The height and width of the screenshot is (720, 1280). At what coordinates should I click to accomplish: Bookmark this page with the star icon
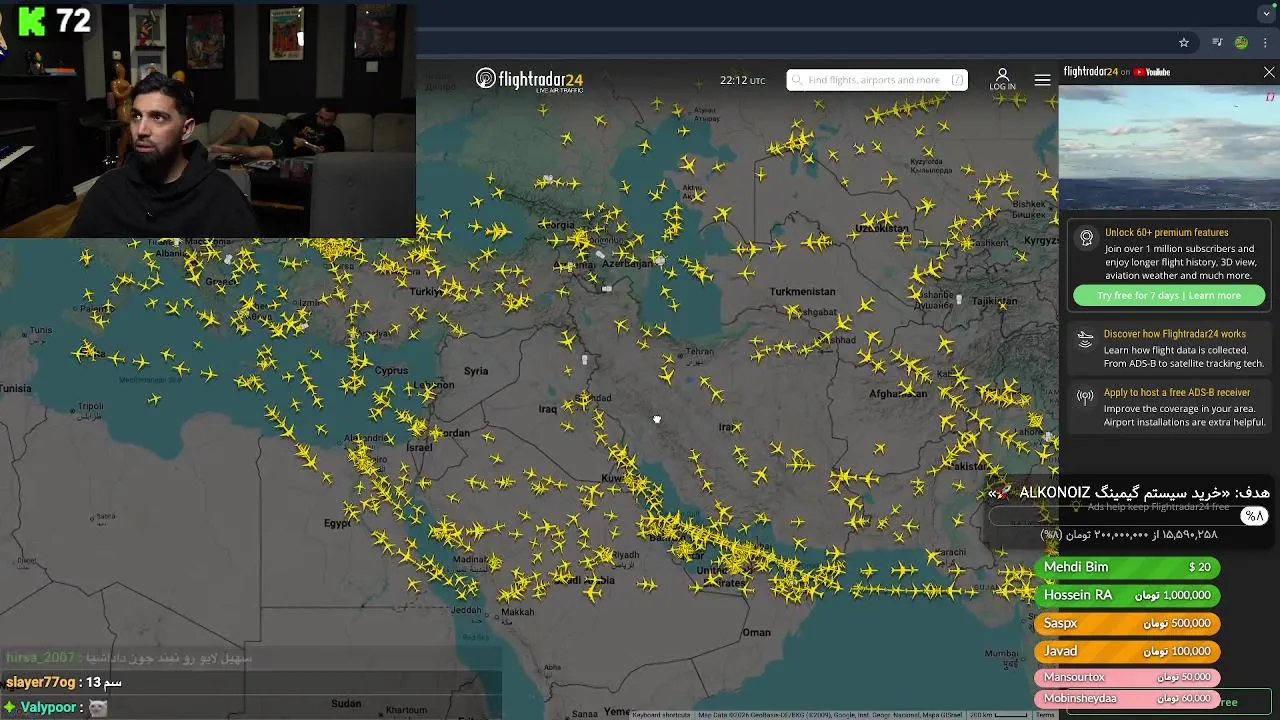[x=1184, y=43]
